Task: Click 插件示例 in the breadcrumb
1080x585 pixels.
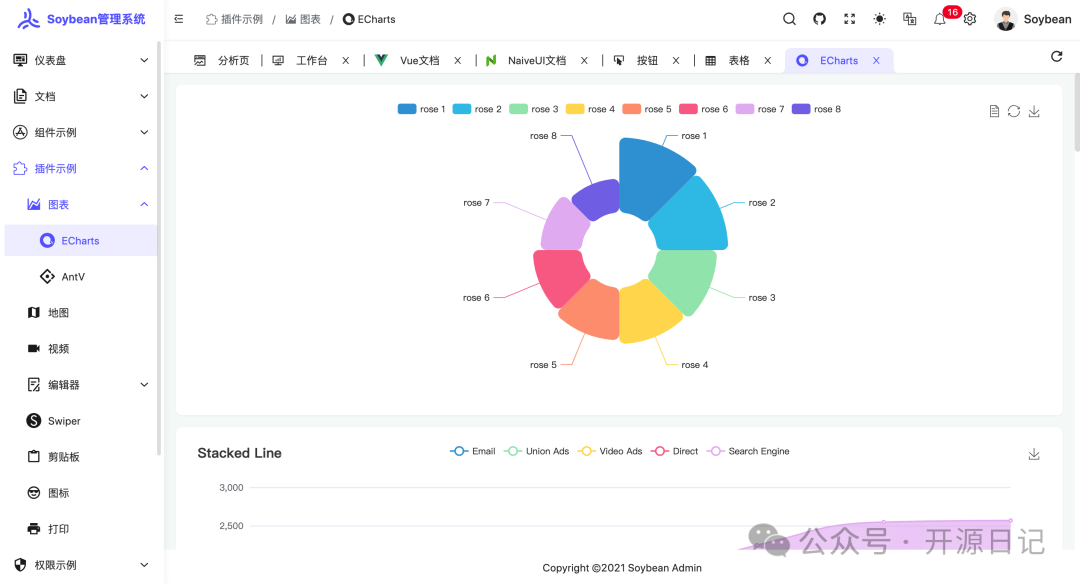Action: tap(234, 19)
